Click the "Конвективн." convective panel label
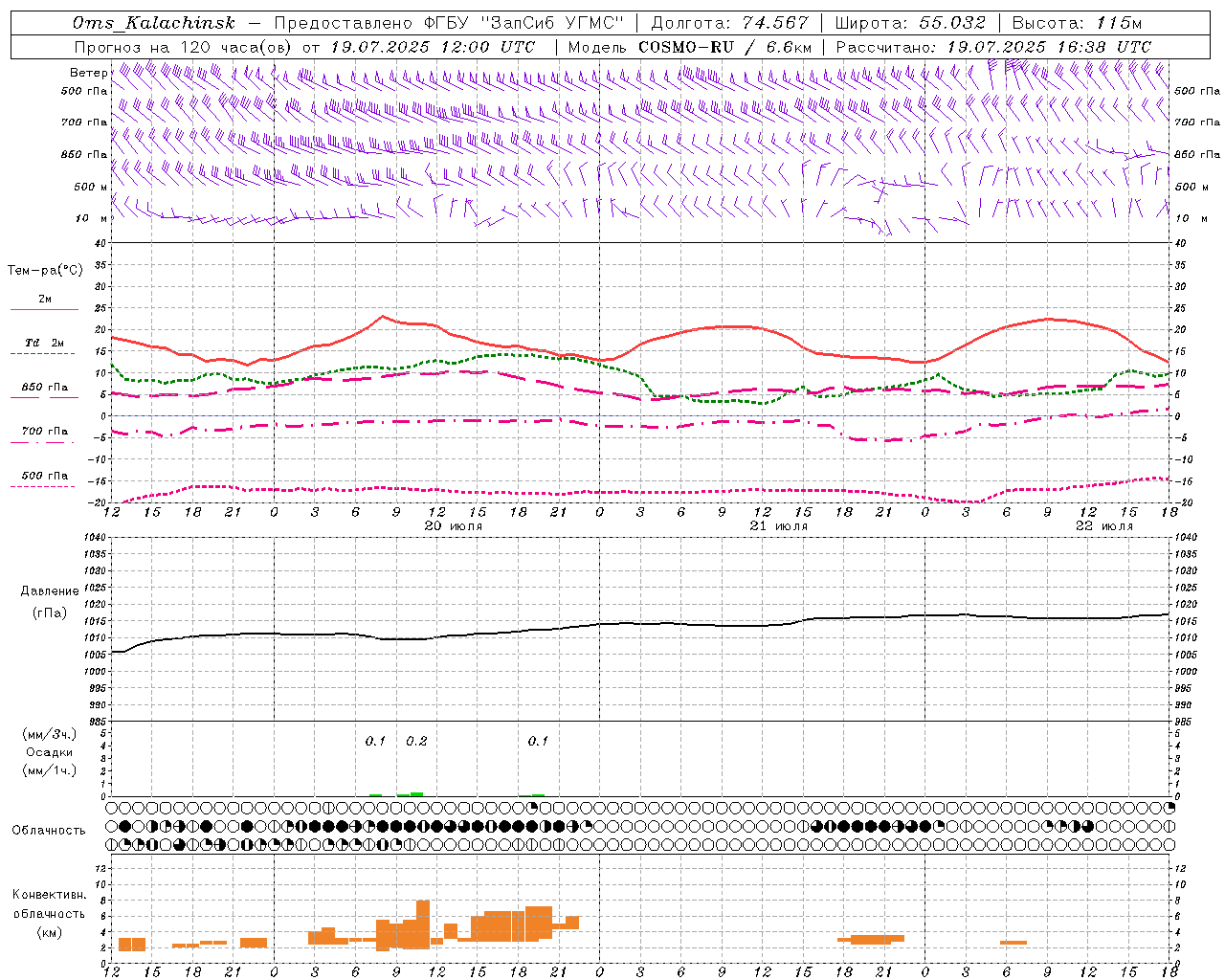 (x=50, y=895)
